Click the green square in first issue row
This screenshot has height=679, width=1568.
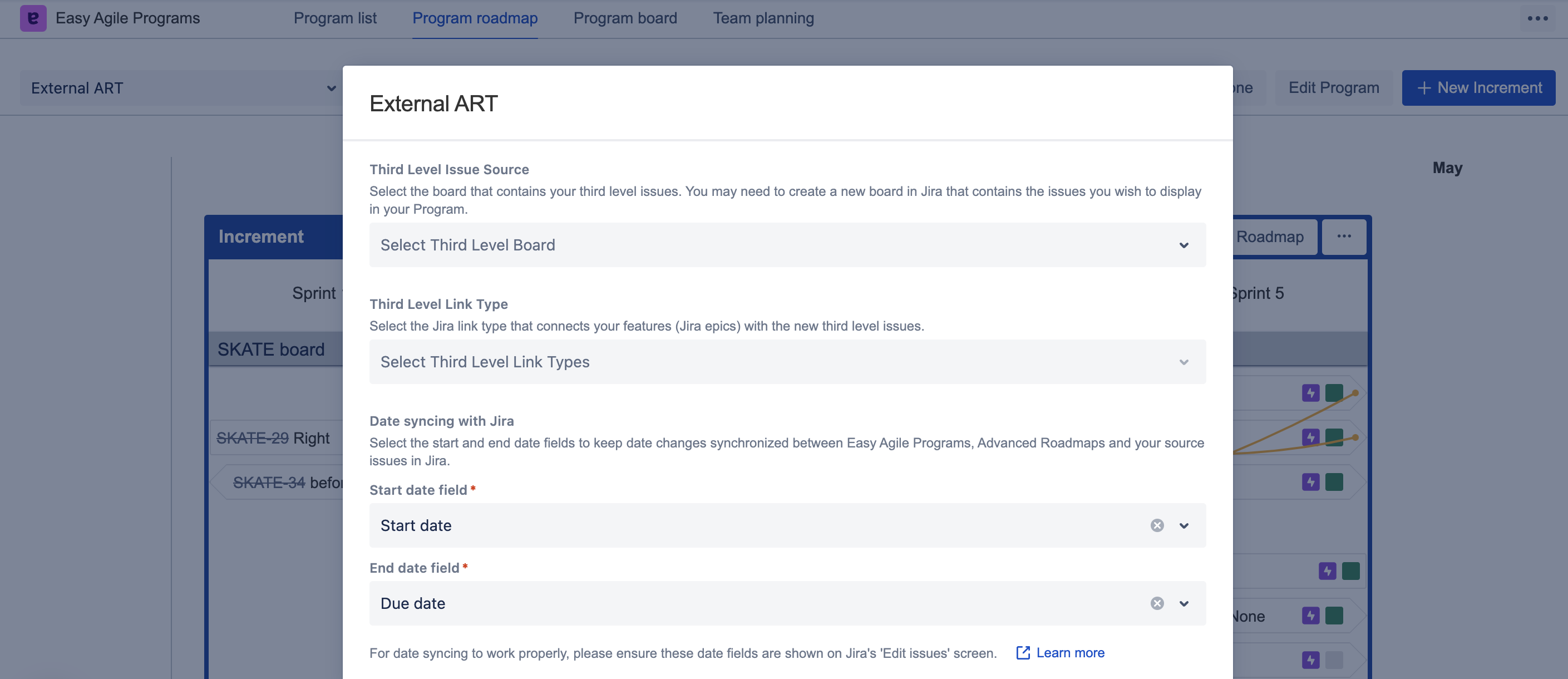[1334, 393]
